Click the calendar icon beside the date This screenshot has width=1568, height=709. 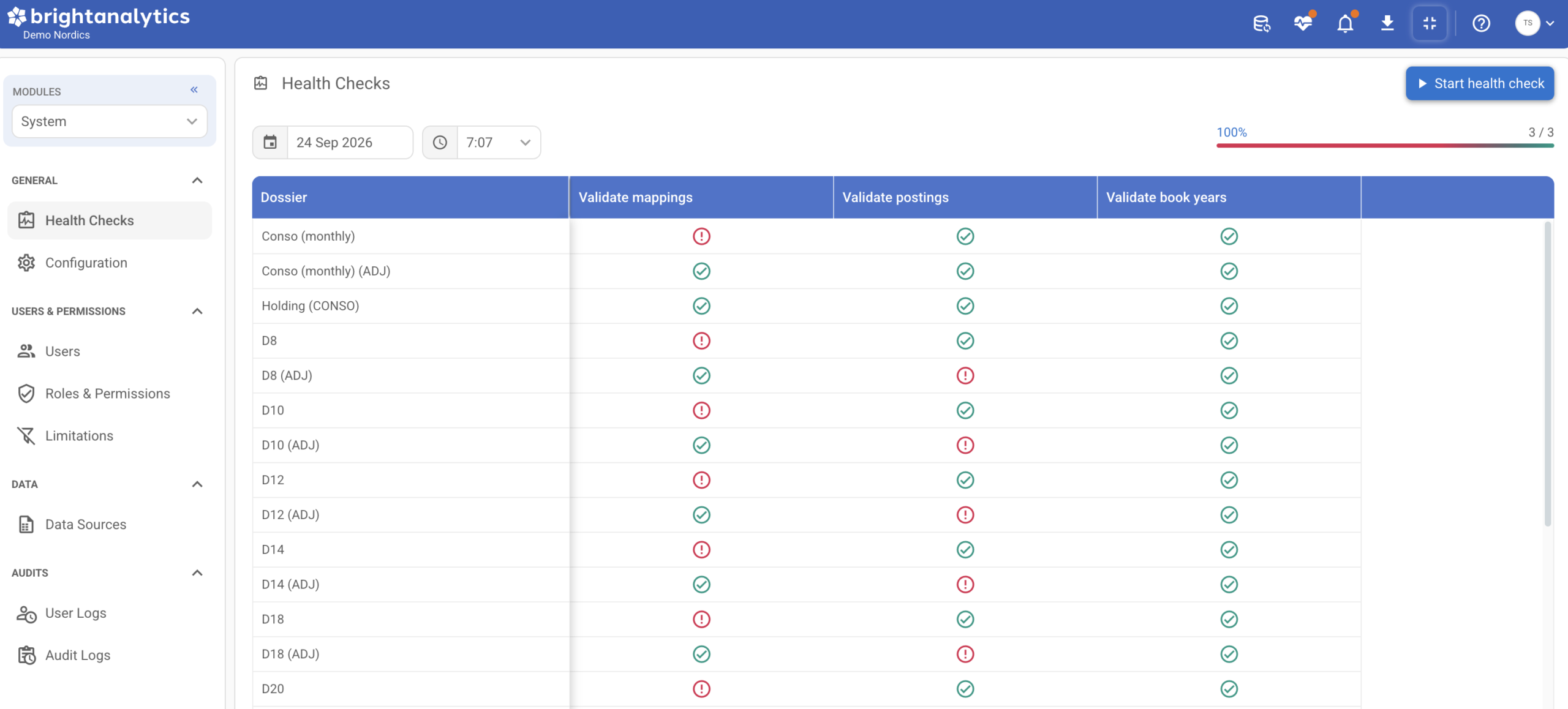(x=270, y=143)
